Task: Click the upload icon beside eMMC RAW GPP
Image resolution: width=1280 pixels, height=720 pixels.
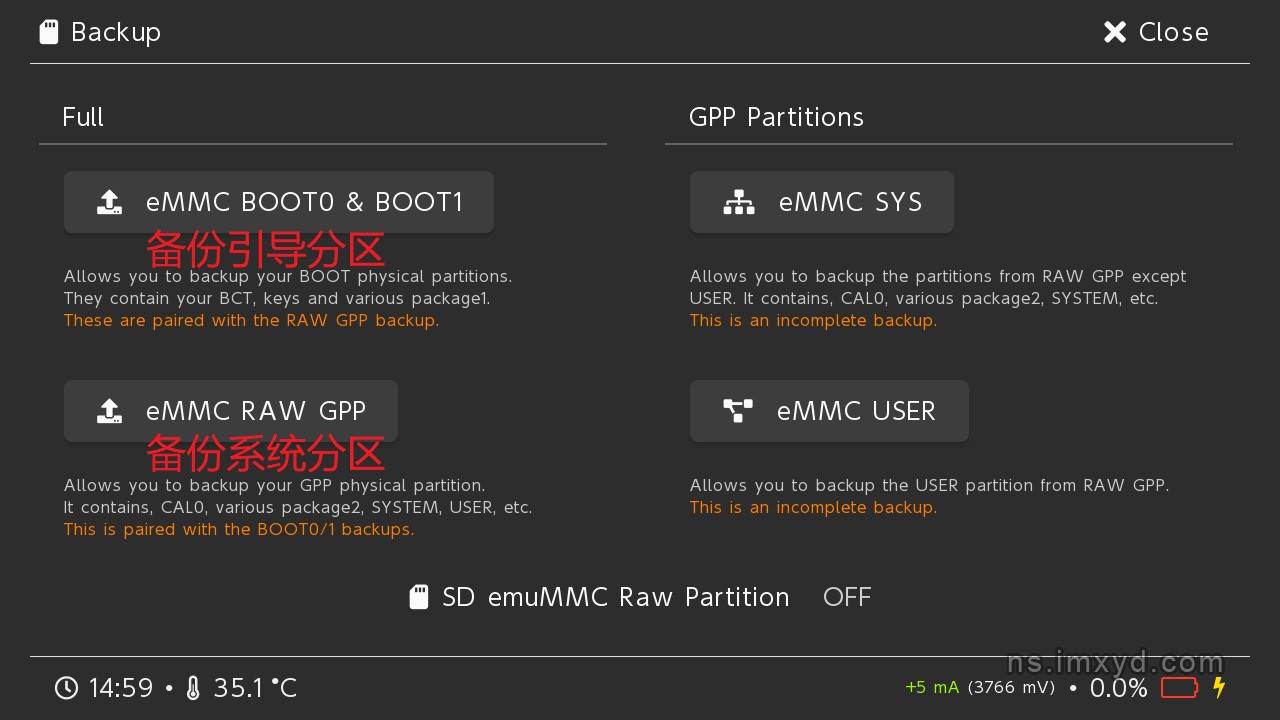Action: (x=110, y=411)
